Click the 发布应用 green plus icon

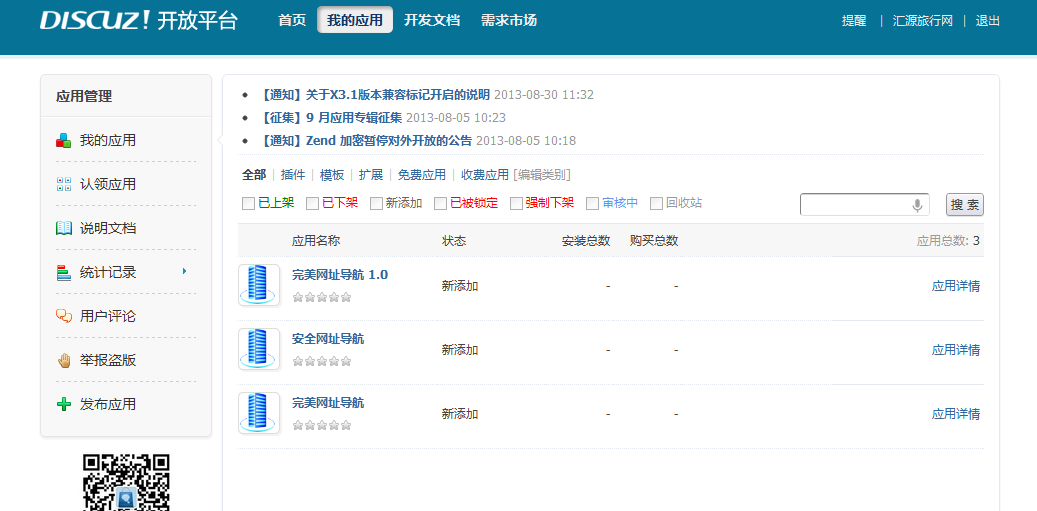click(x=63, y=405)
